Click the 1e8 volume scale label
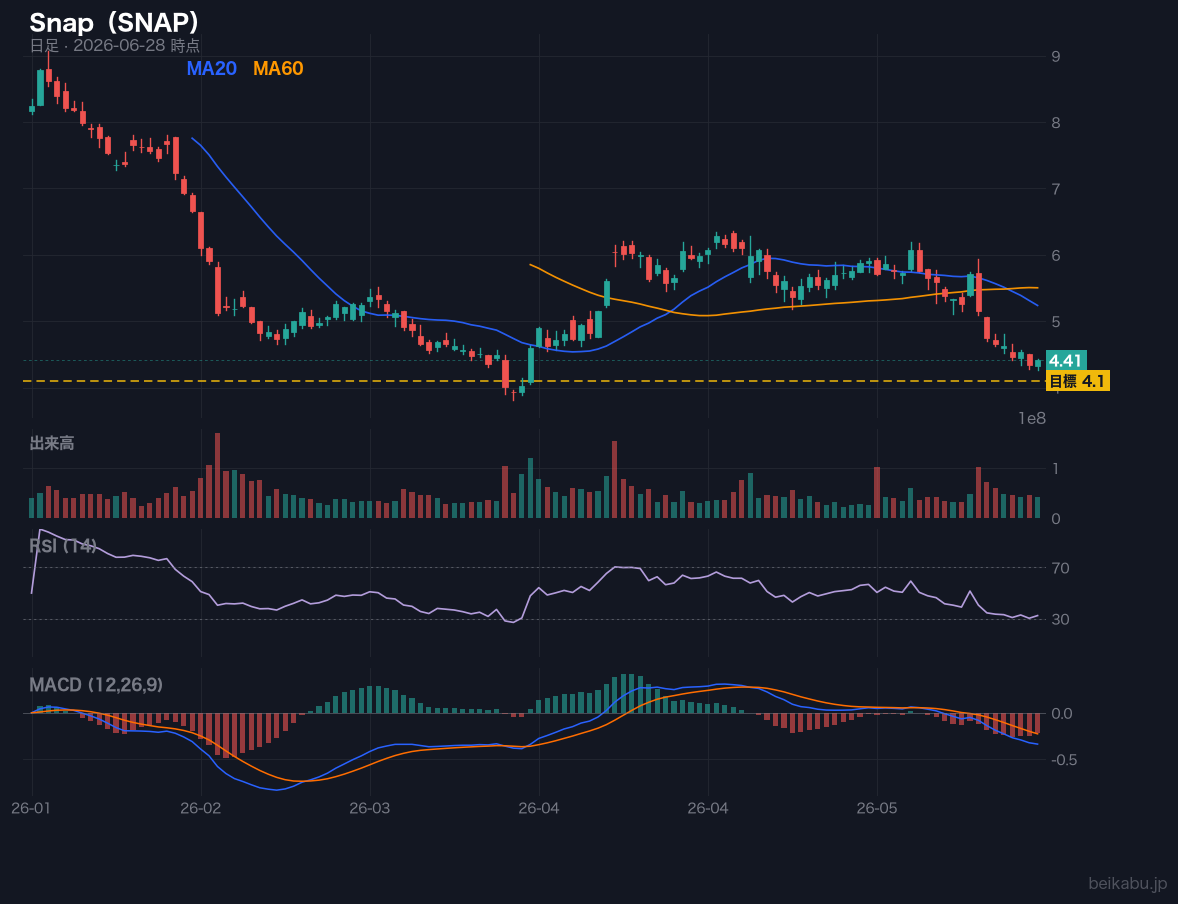The height and width of the screenshot is (904, 1178). coord(1032,419)
